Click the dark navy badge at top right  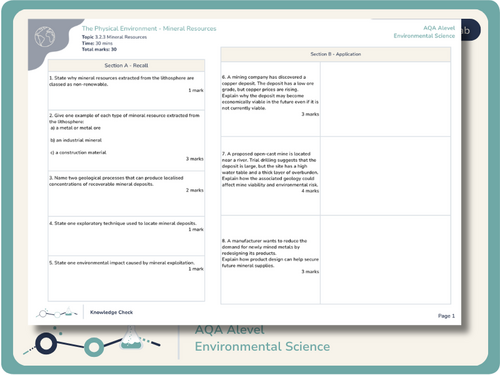pyautogui.click(x=471, y=30)
